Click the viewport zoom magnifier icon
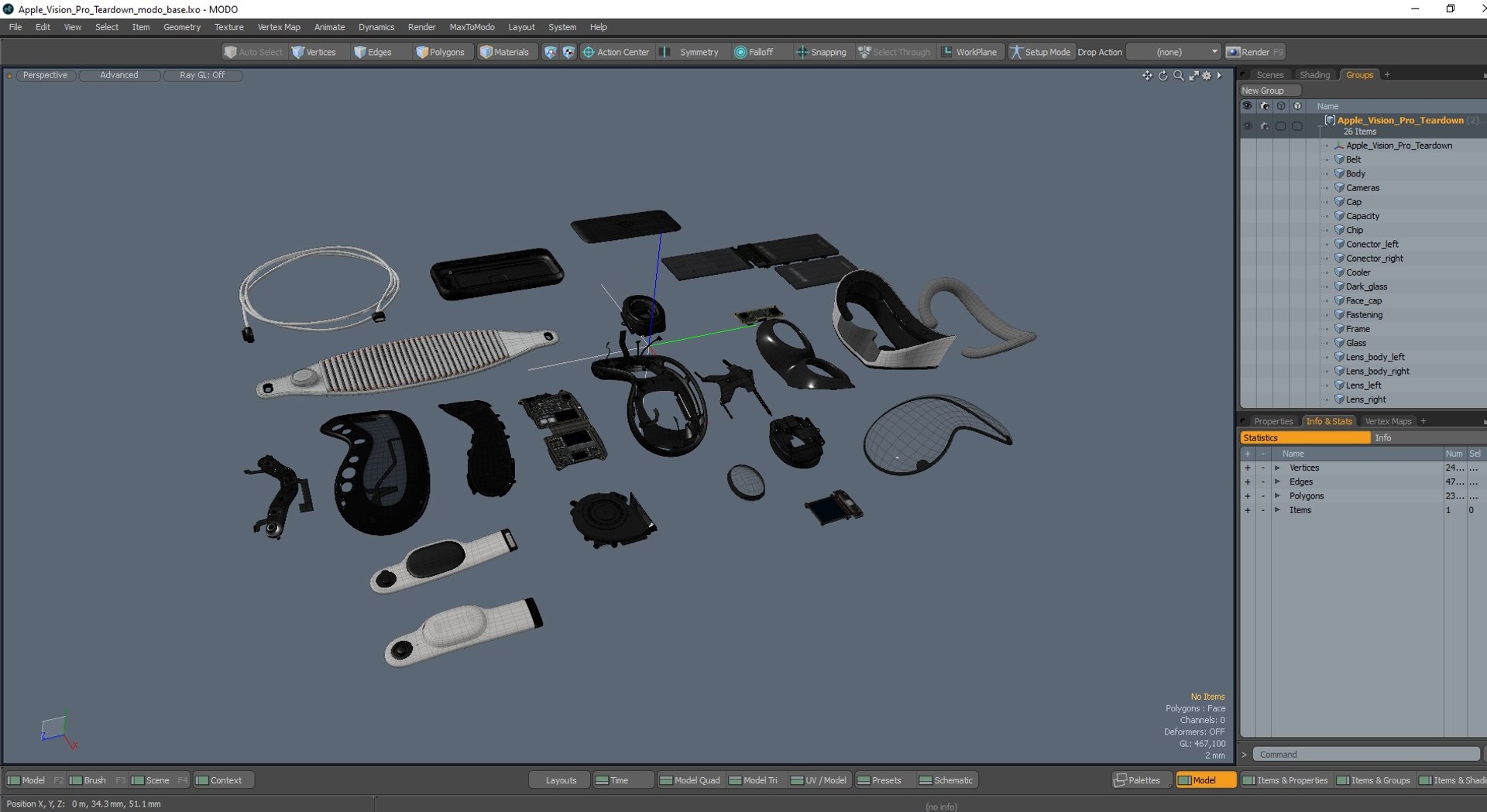This screenshot has height=812, width=1487. pyautogui.click(x=1178, y=75)
